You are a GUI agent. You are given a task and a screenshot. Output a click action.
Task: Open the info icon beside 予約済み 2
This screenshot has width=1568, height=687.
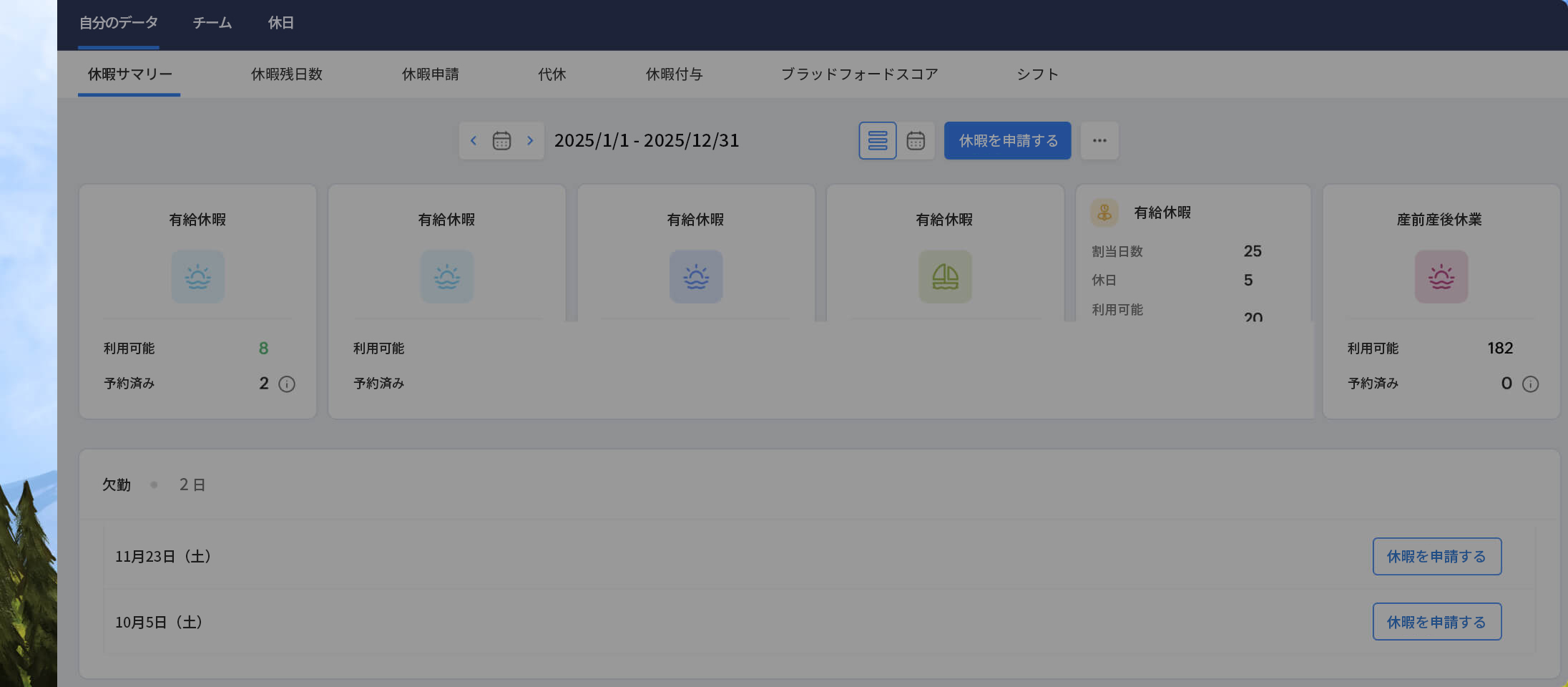(x=286, y=384)
